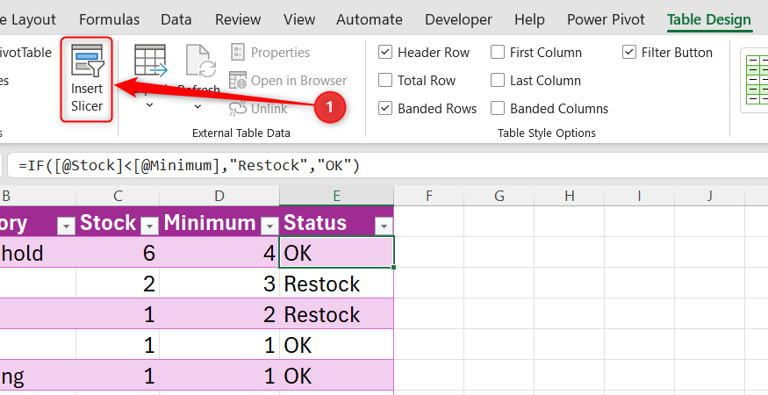Open the Stock column filter dropdown
This screenshot has width=768, height=395.
click(150, 226)
